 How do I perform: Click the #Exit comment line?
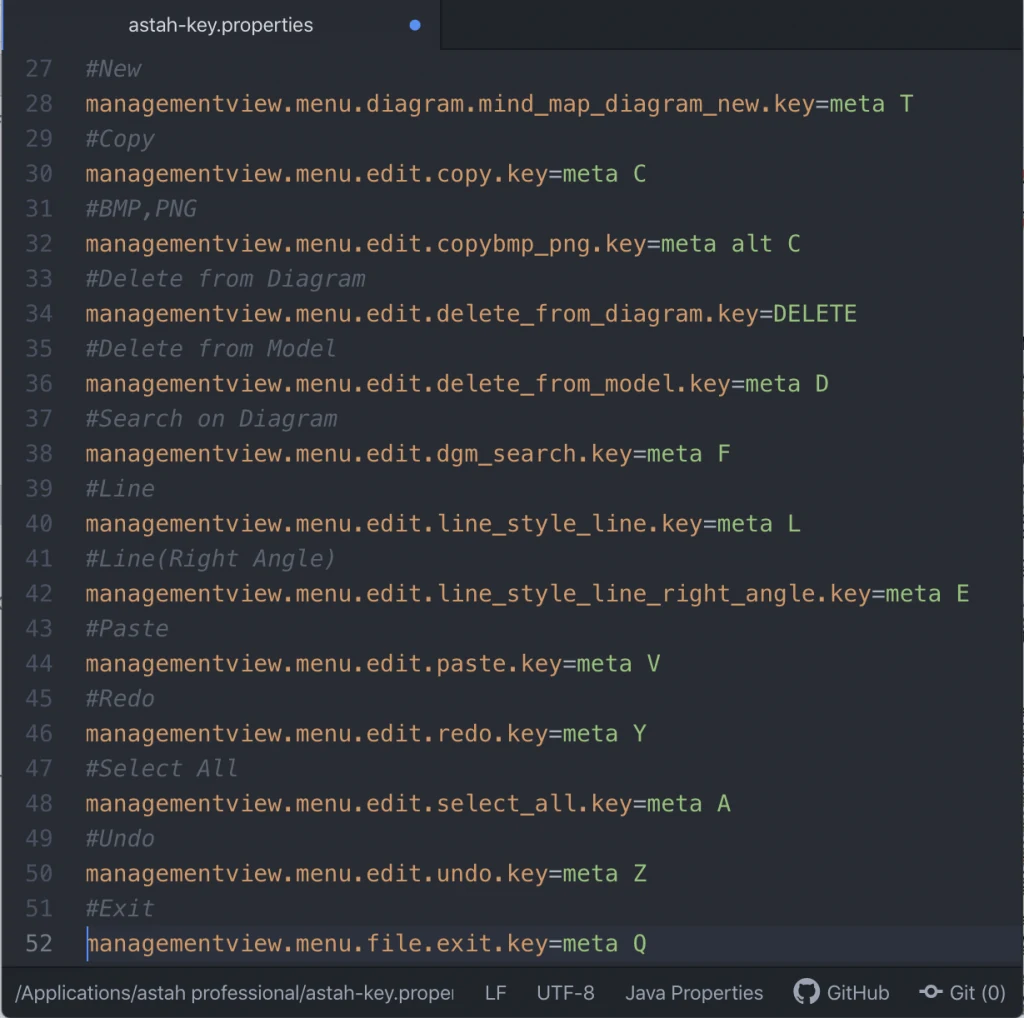tap(120, 908)
